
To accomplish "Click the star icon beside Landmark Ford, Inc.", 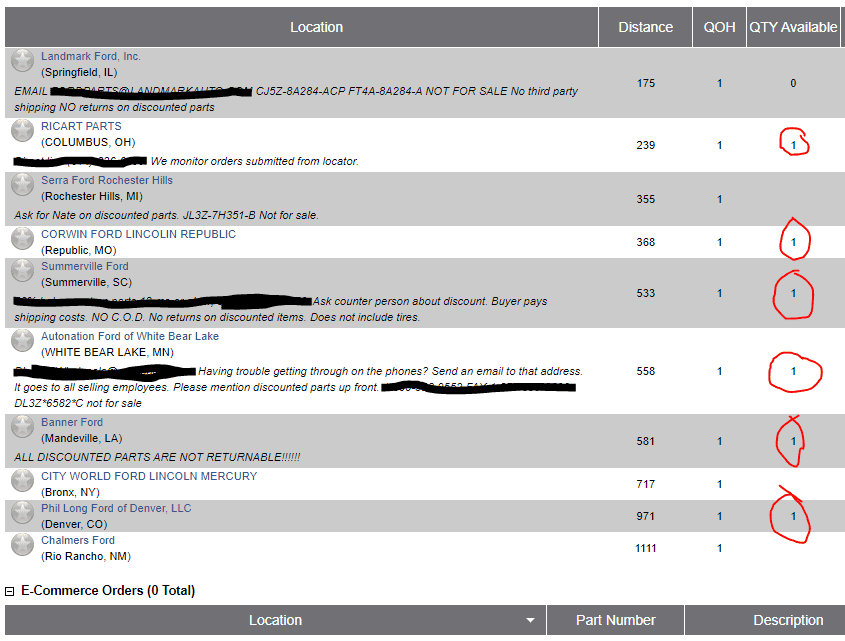I will tap(23, 60).
